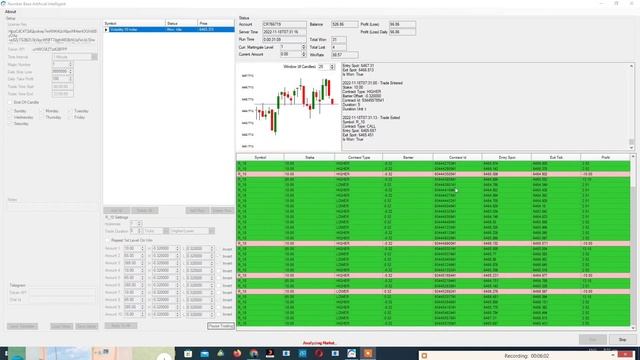Click Profit column header in trades table
640x360 pixels.
coord(605,157)
